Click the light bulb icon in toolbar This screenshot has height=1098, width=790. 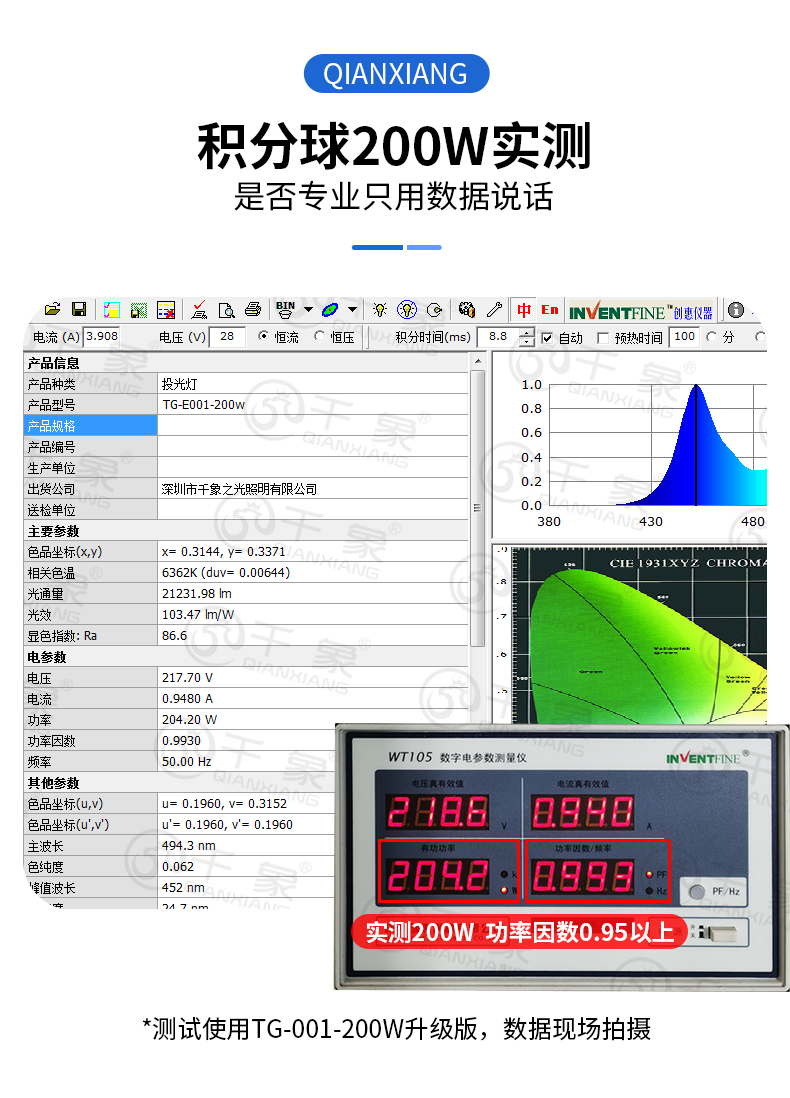(380, 310)
